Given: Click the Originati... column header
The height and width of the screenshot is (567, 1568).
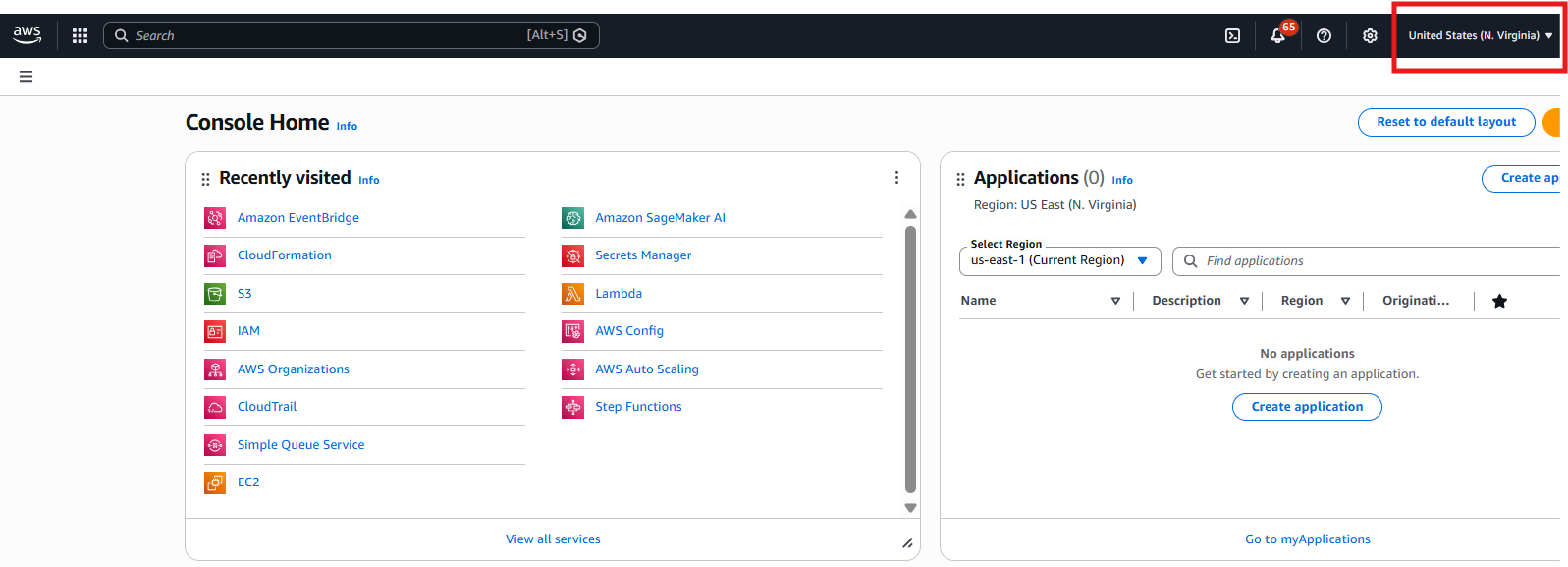Looking at the screenshot, I should pyautogui.click(x=1416, y=301).
